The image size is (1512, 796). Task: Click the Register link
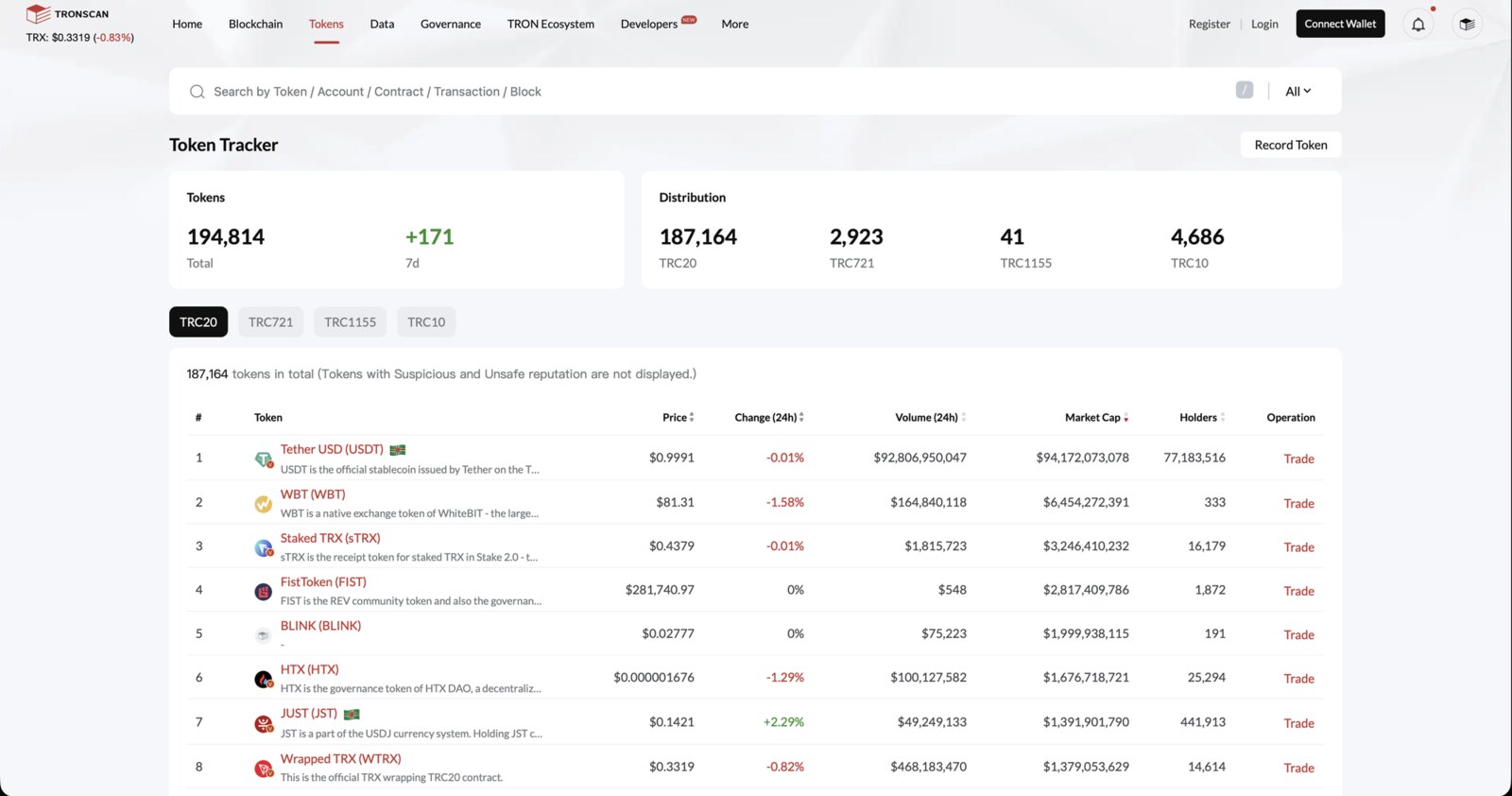1210,24
